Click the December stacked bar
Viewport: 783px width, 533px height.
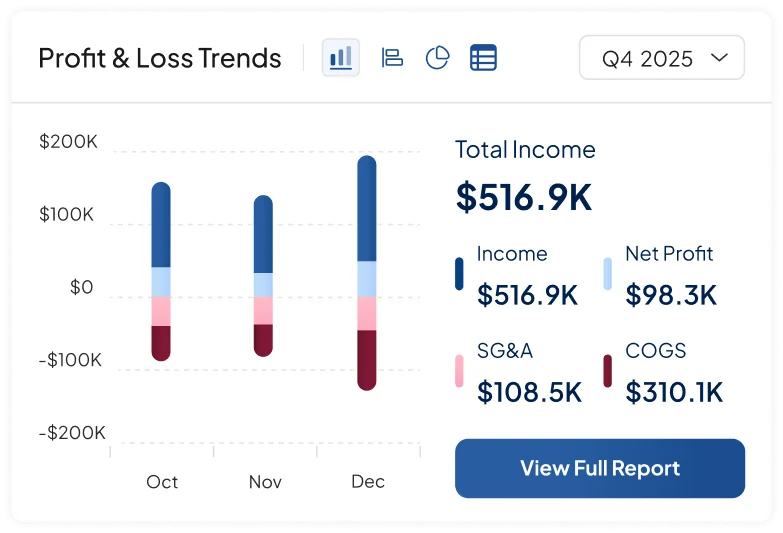367,272
